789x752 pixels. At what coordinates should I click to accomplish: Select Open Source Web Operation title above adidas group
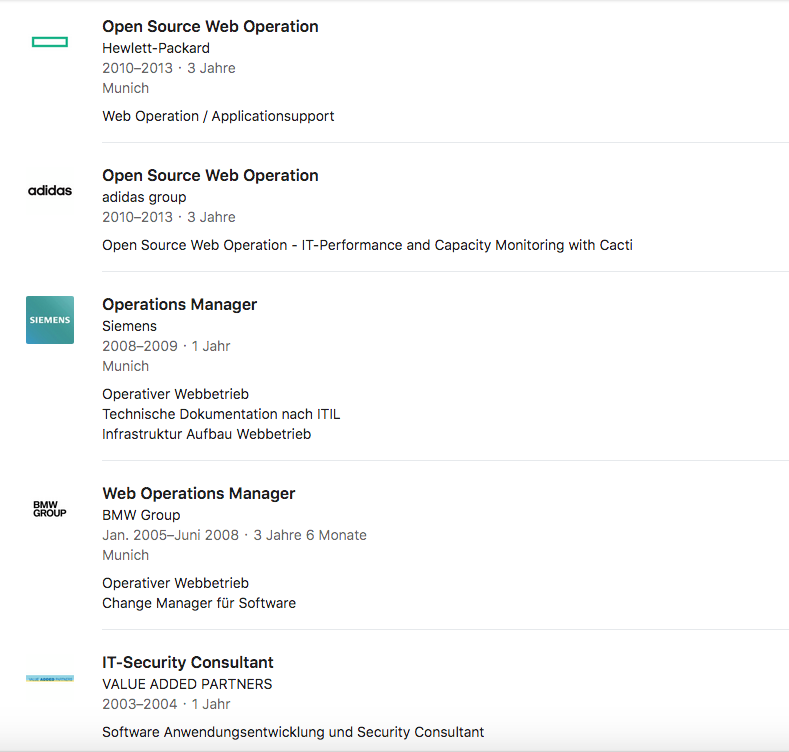[210, 176]
